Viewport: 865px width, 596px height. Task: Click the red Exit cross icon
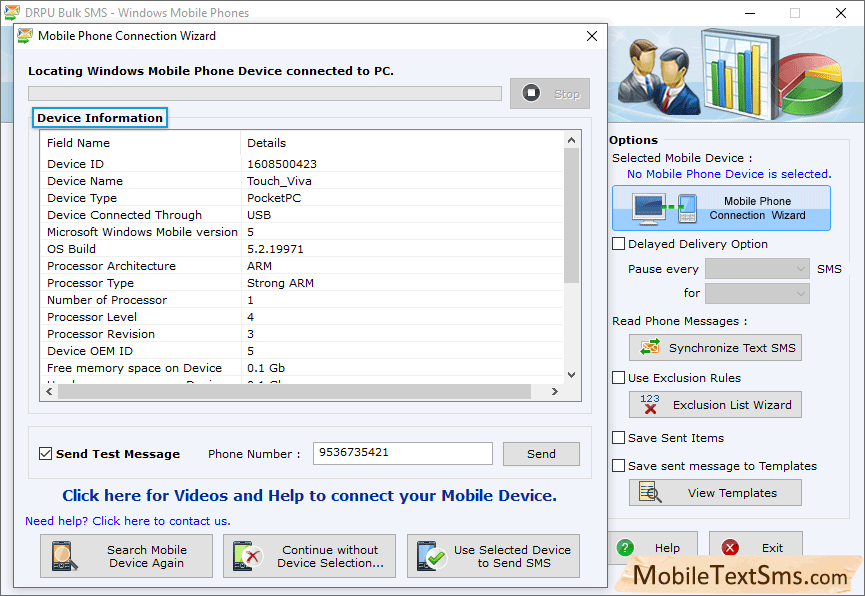[730, 547]
